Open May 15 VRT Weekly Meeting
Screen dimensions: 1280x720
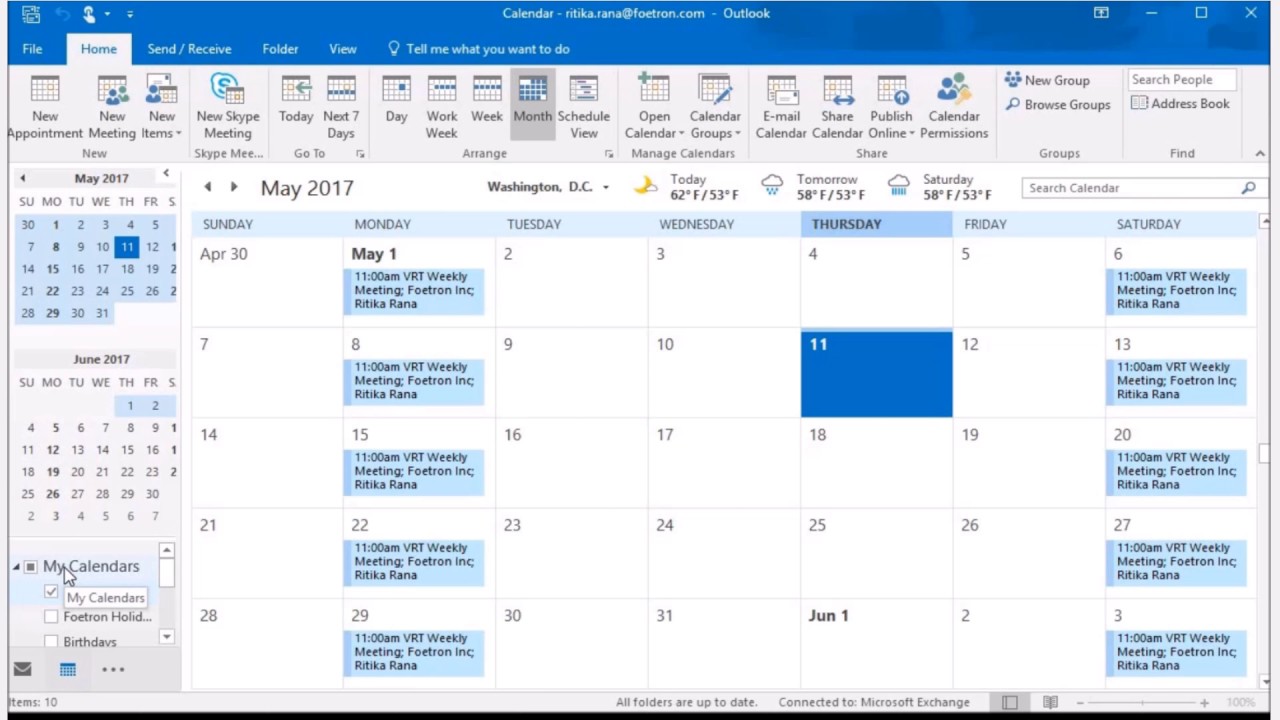point(414,471)
